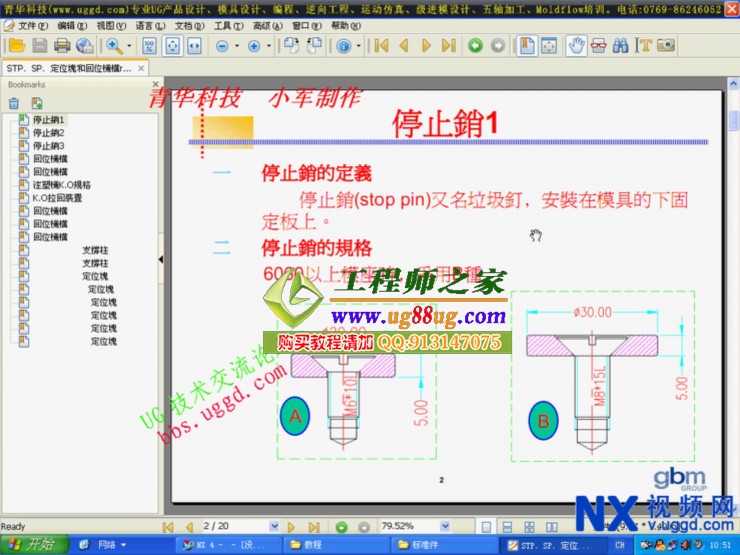This screenshot has width=740, height=555.
Task: Click the Windows 开始 Start button
Action: tap(34, 545)
